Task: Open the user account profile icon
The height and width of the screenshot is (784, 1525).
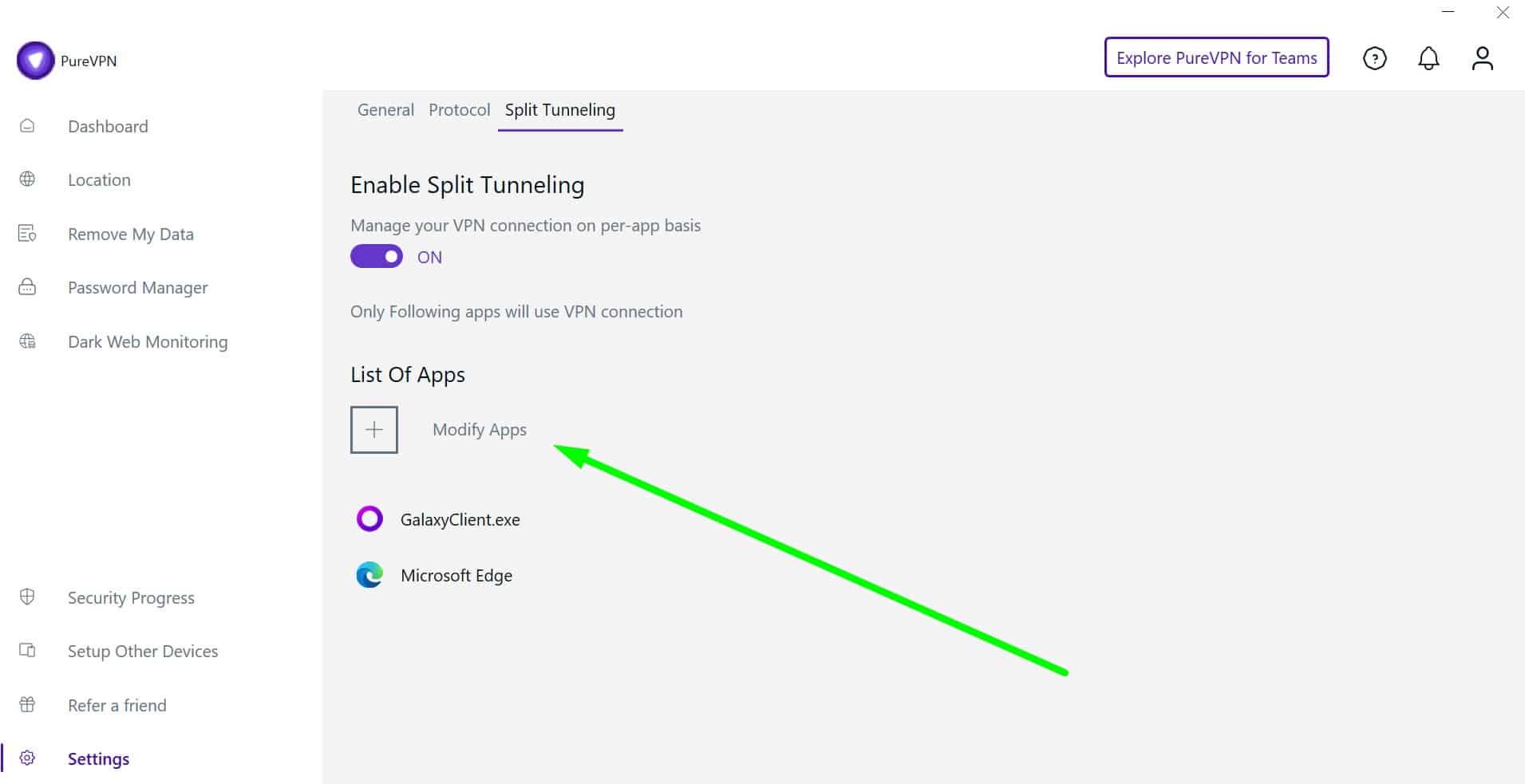Action: coord(1482,58)
